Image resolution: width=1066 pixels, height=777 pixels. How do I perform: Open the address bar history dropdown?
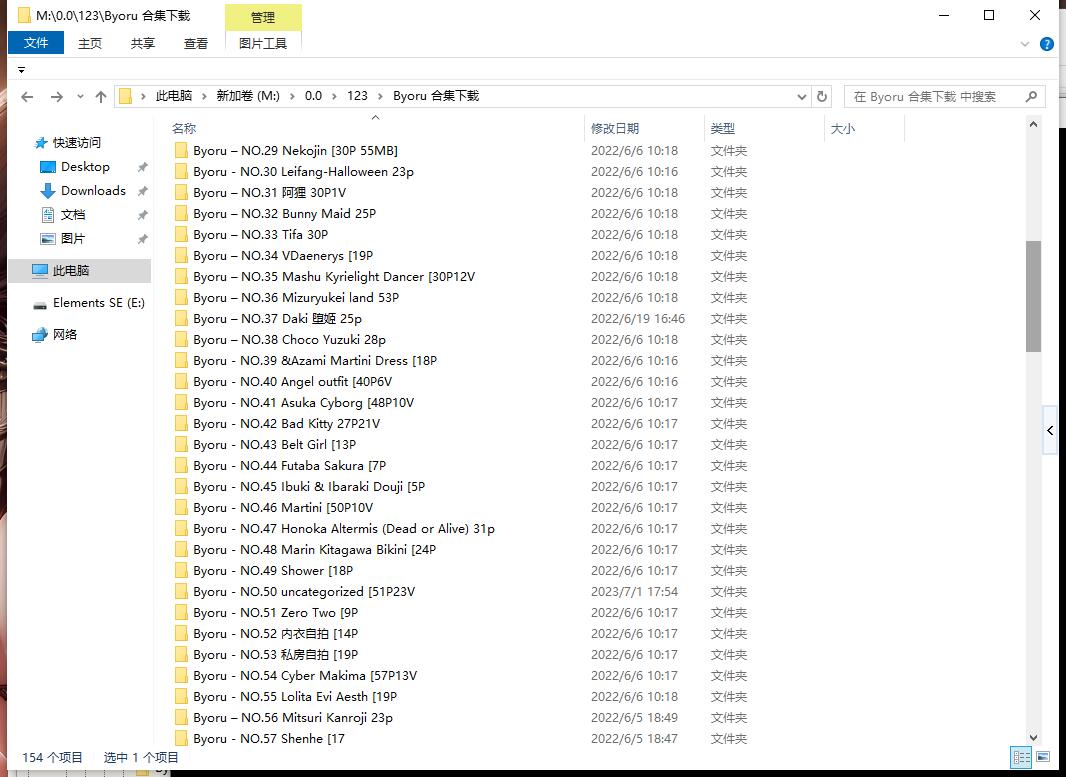pyautogui.click(x=802, y=97)
